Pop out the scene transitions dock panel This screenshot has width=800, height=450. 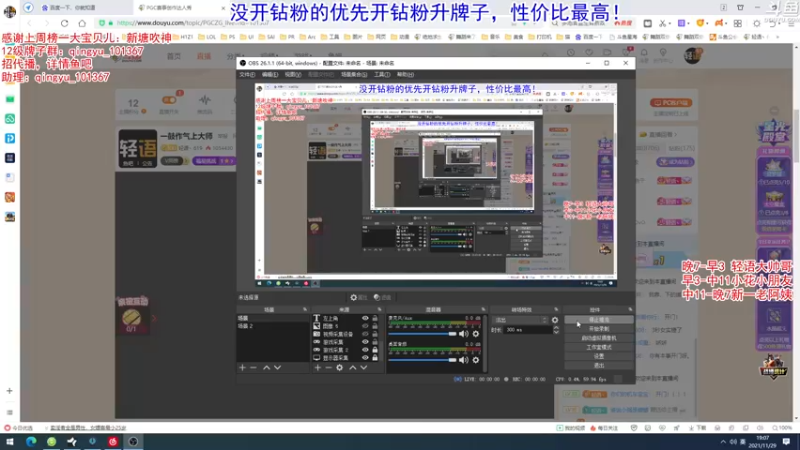click(556, 310)
